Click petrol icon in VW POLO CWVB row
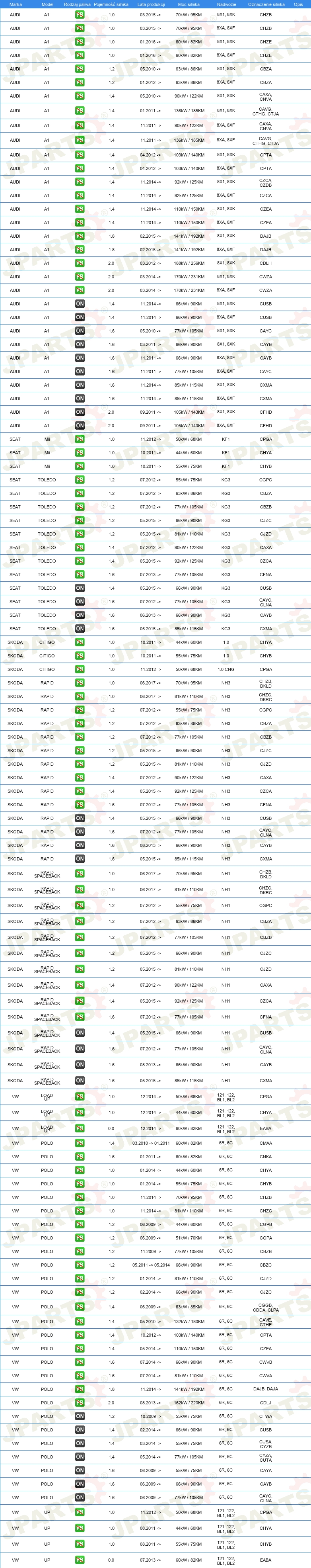311x1568 pixels. [x=80, y=1362]
